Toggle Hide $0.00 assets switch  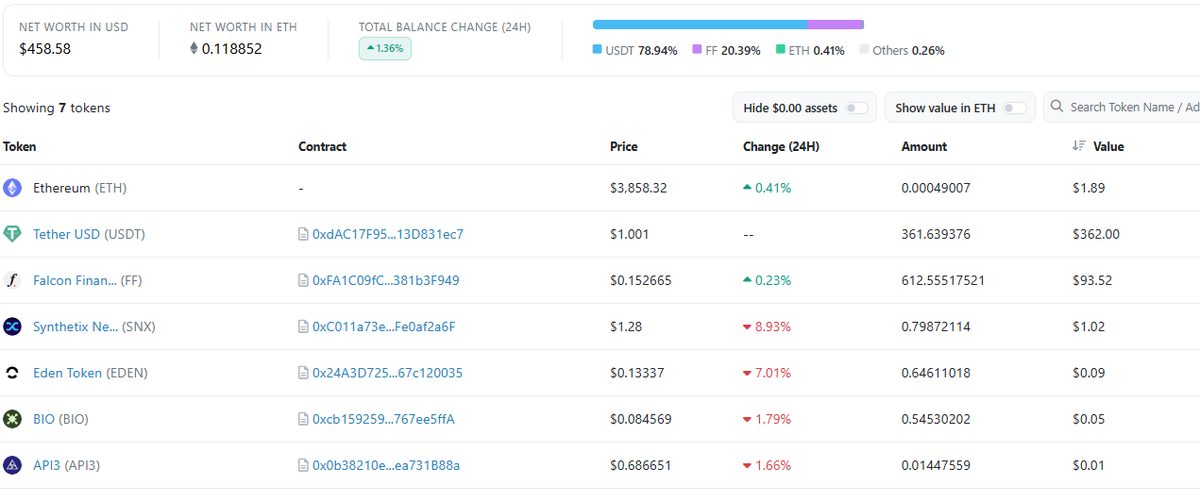pos(856,108)
